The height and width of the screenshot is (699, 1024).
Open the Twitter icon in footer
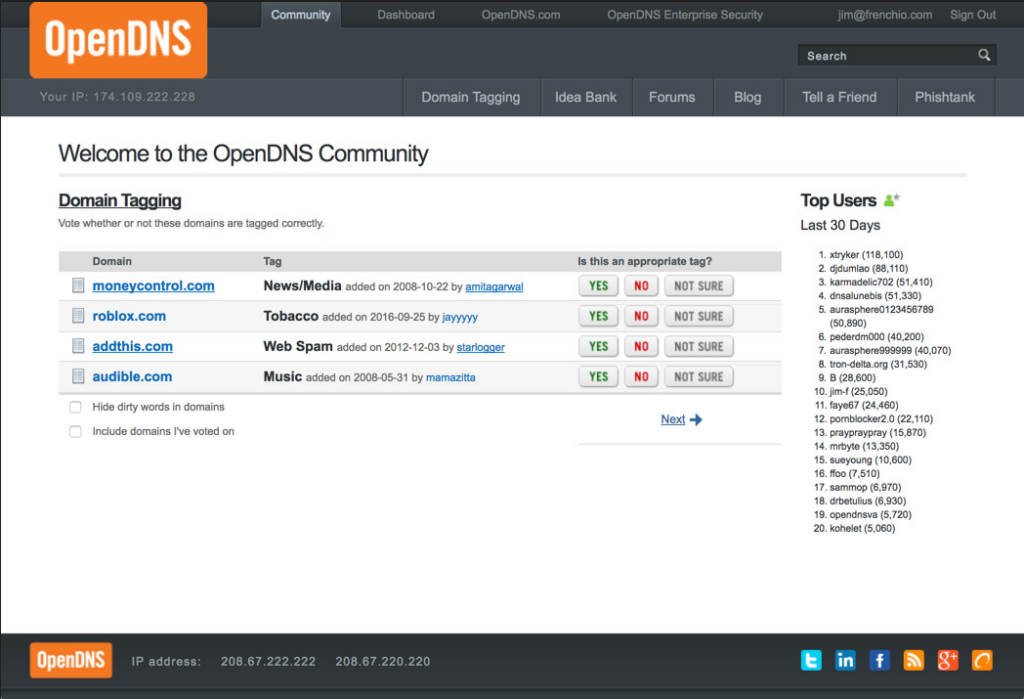pyautogui.click(x=811, y=660)
